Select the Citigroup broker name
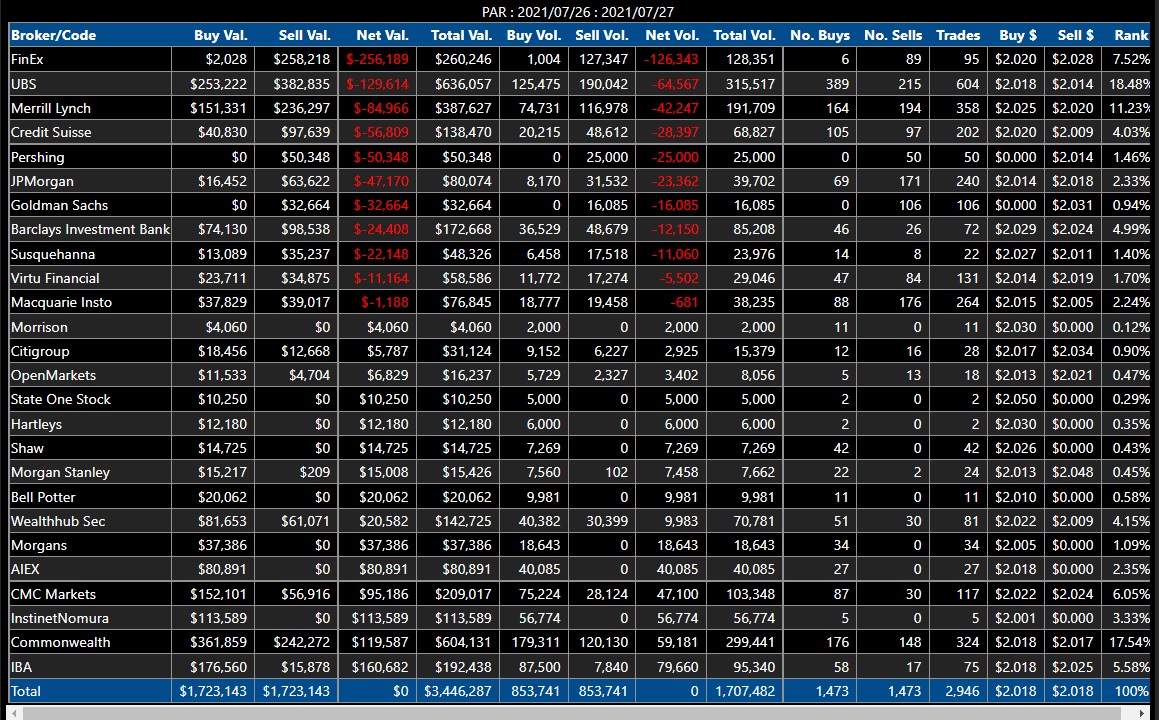 (40, 351)
